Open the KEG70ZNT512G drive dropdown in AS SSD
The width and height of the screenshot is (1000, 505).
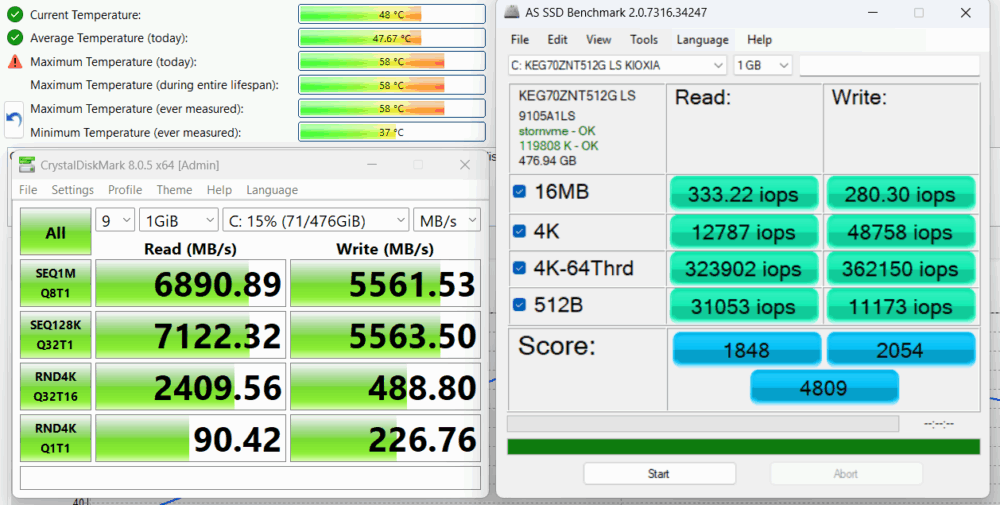click(617, 65)
